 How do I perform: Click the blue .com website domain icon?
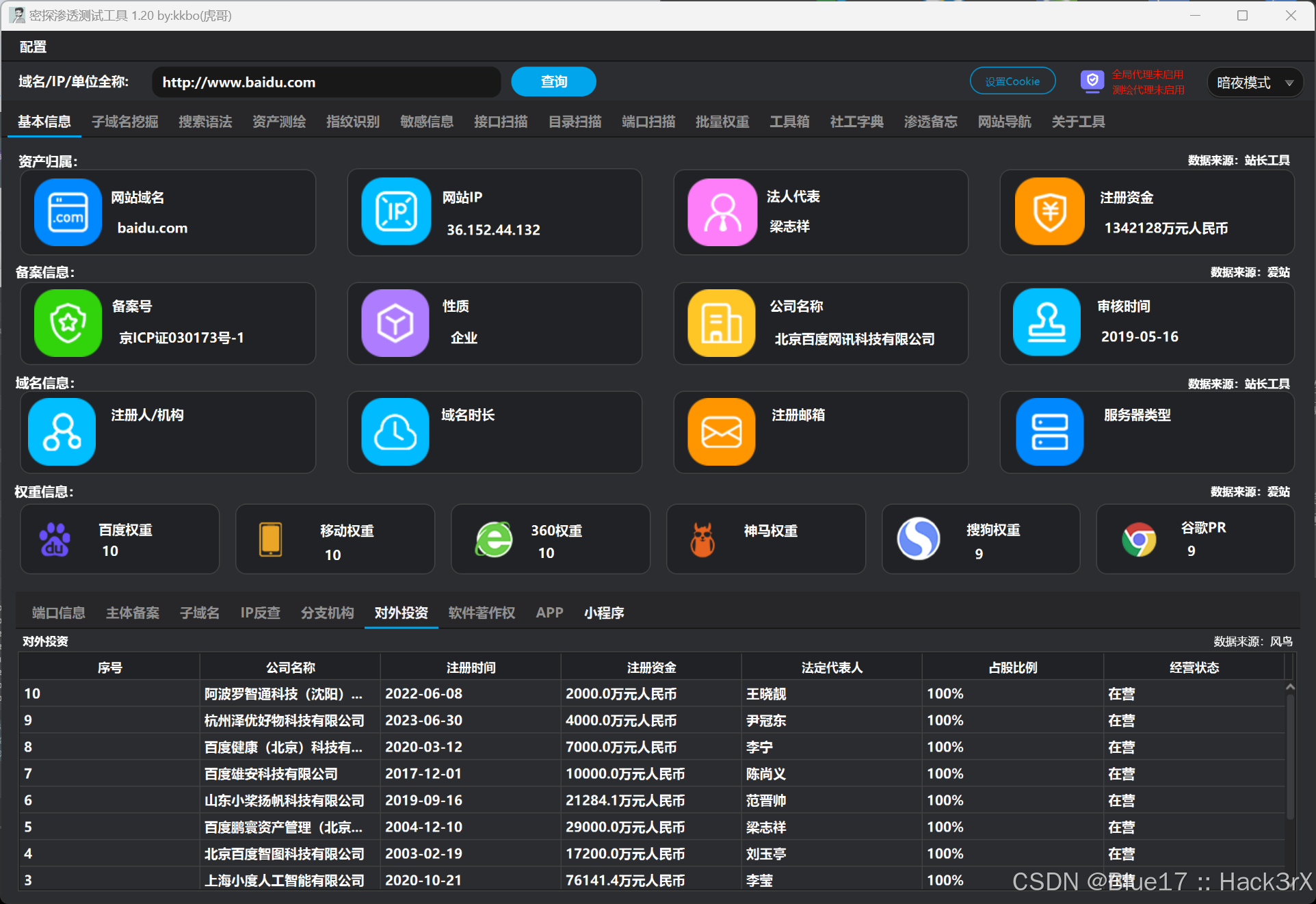(x=68, y=212)
